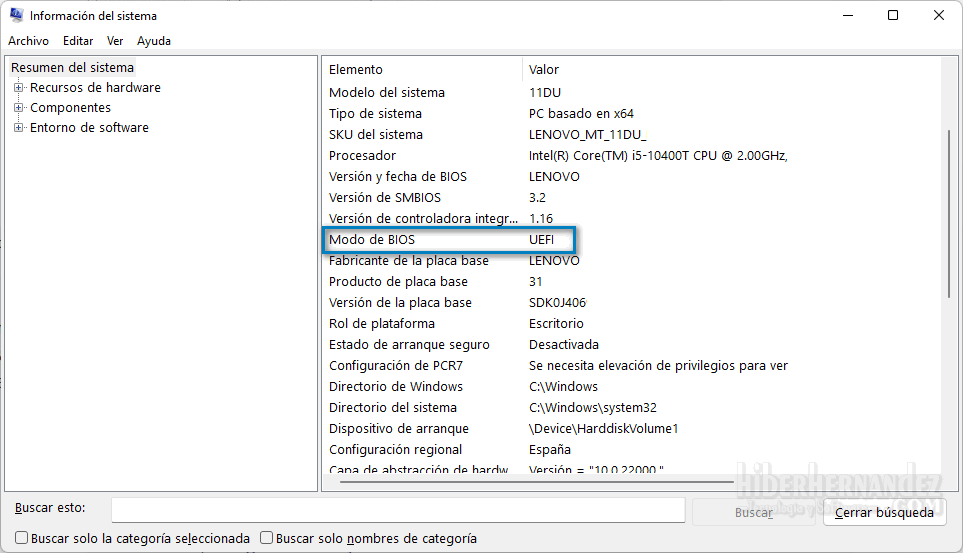Select Directorio del sistema row
This screenshot has width=963, height=553.
[631, 407]
